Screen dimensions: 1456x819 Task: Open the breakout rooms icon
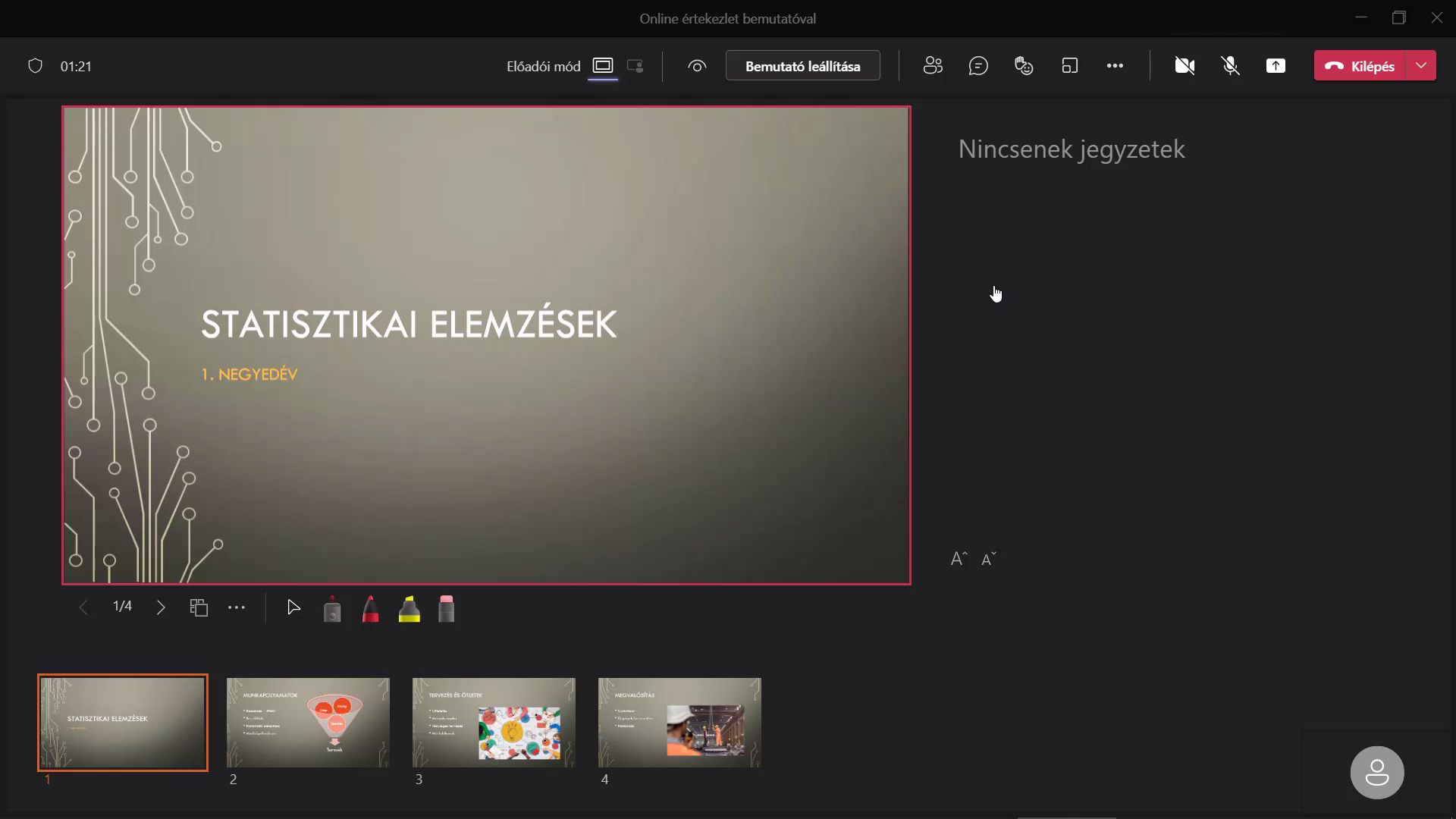pyautogui.click(x=1069, y=66)
